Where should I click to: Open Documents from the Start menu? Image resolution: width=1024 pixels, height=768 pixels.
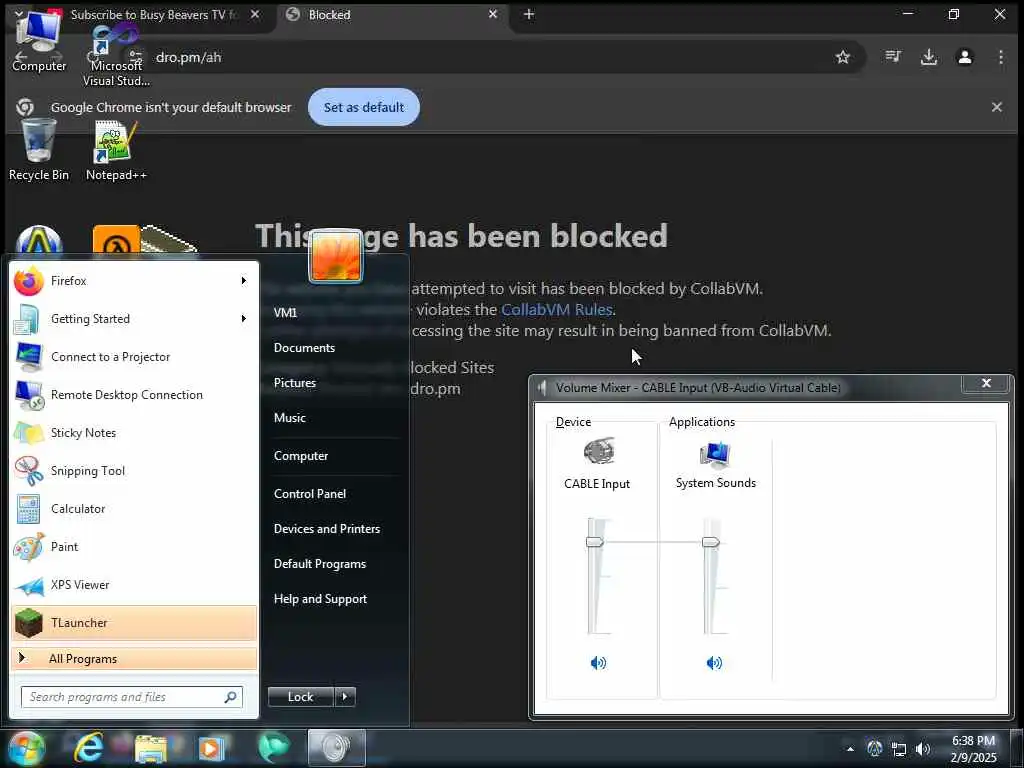pos(304,348)
